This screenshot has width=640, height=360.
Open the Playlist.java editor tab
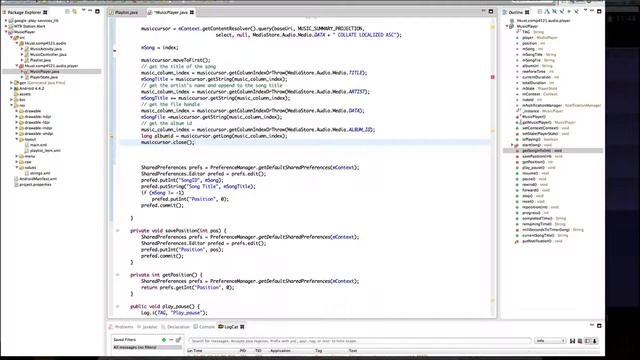[124, 13]
